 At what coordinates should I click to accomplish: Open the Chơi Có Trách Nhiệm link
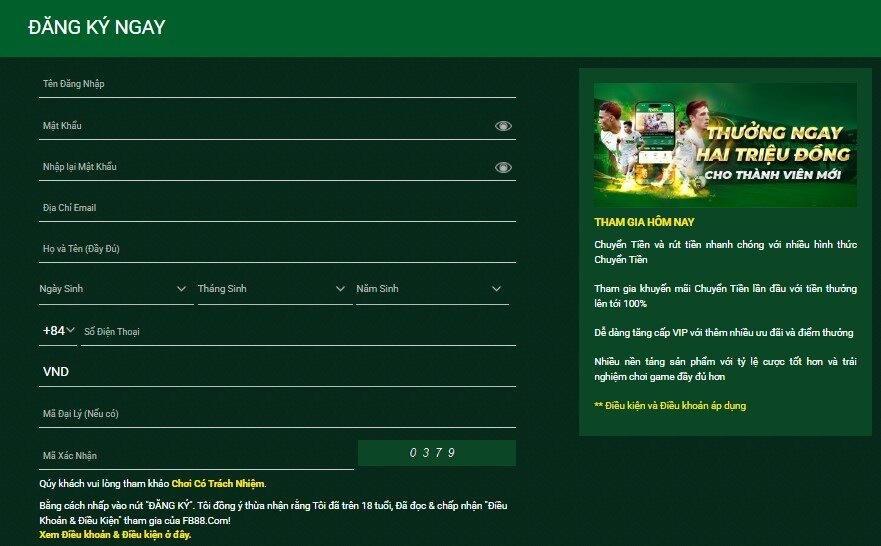point(217,484)
